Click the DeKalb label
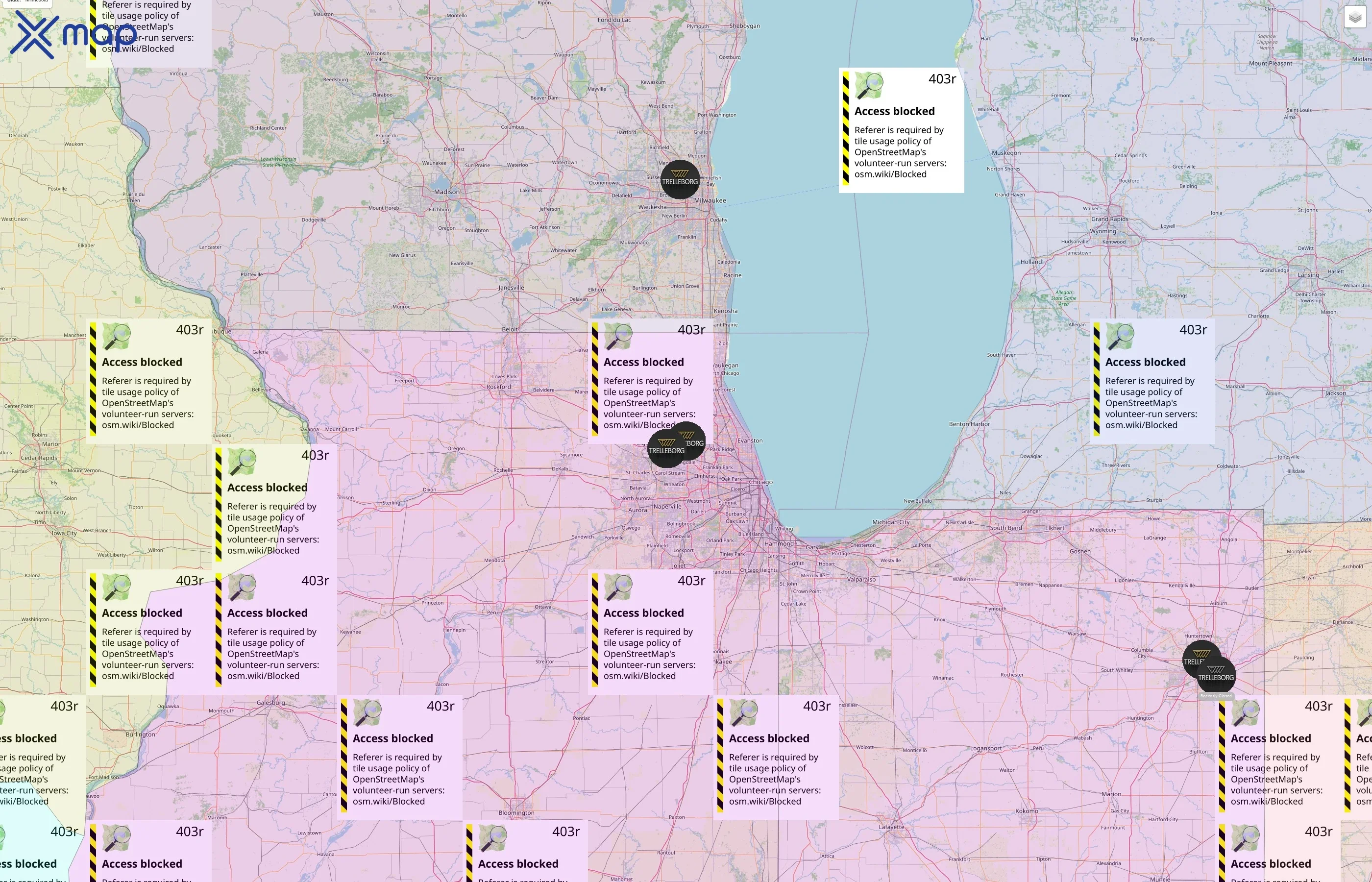Screen dimensions: 1372x882 click(561, 469)
